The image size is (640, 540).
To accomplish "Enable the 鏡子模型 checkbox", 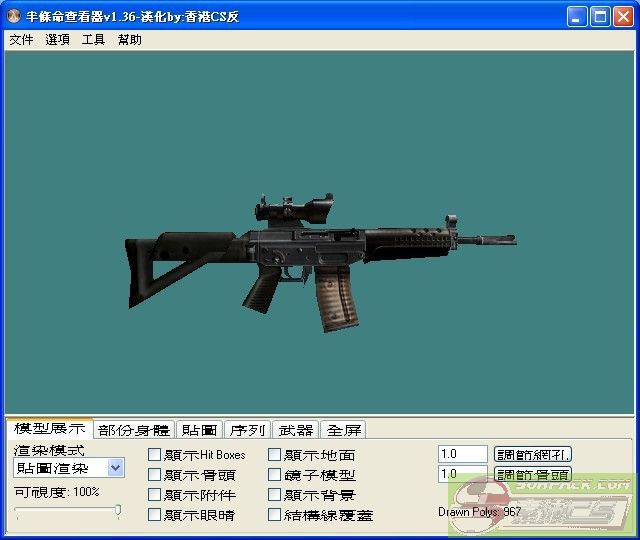I will tap(275, 475).
